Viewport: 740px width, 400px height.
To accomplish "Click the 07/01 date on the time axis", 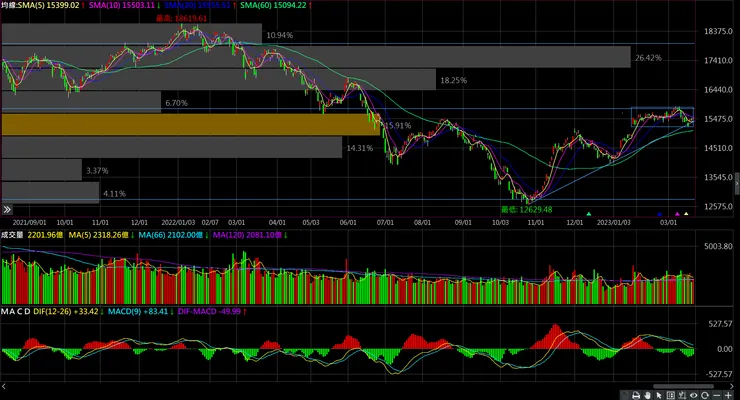I will point(385,222).
